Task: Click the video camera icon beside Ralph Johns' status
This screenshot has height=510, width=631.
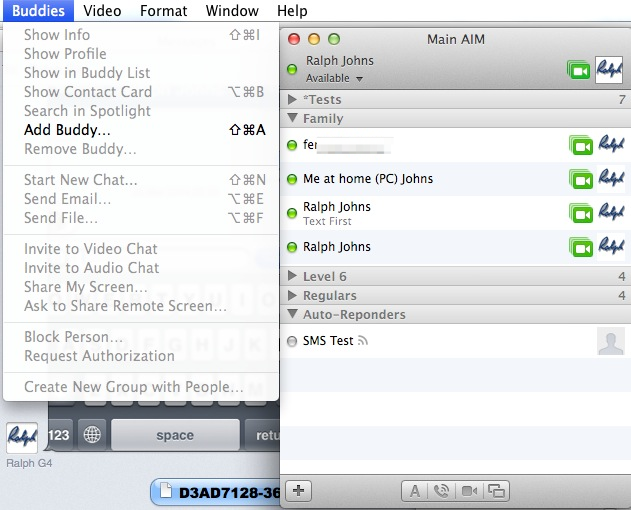Action: pyautogui.click(x=579, y=70)
